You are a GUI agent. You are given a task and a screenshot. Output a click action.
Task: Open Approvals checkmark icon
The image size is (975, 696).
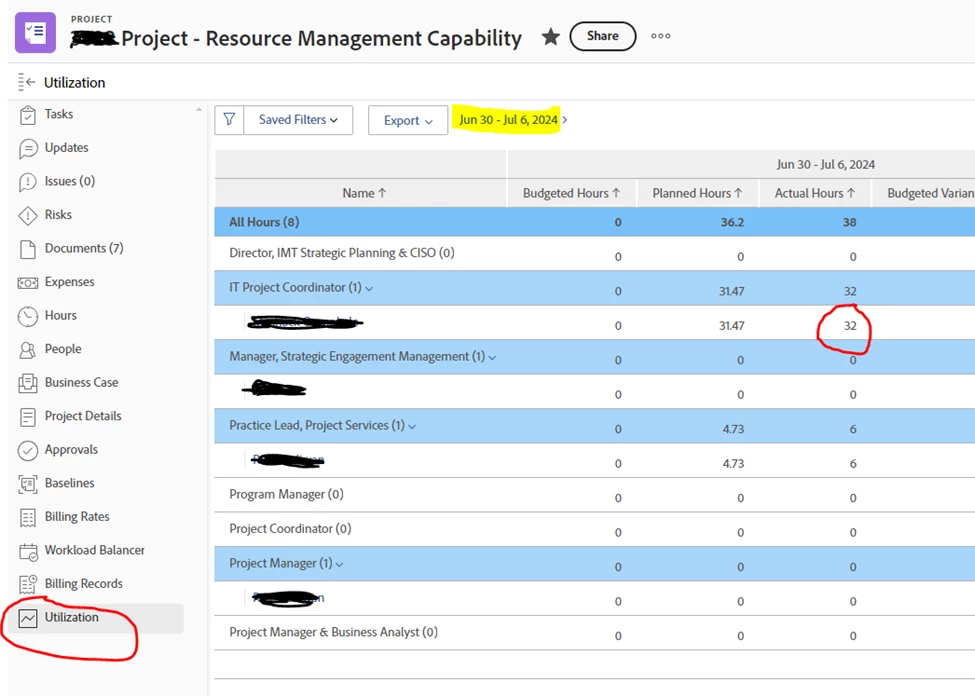click(x=28, y=450)
